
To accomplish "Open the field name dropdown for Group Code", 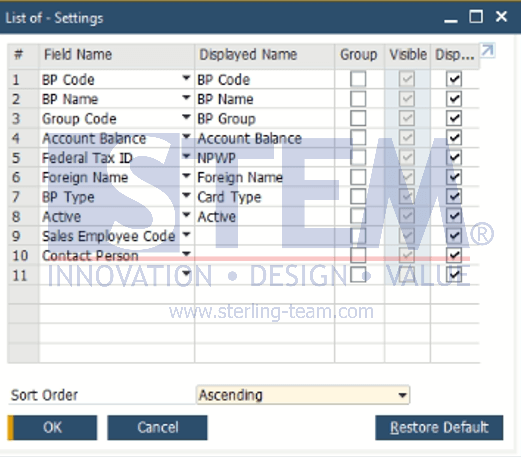I will 186,117.
